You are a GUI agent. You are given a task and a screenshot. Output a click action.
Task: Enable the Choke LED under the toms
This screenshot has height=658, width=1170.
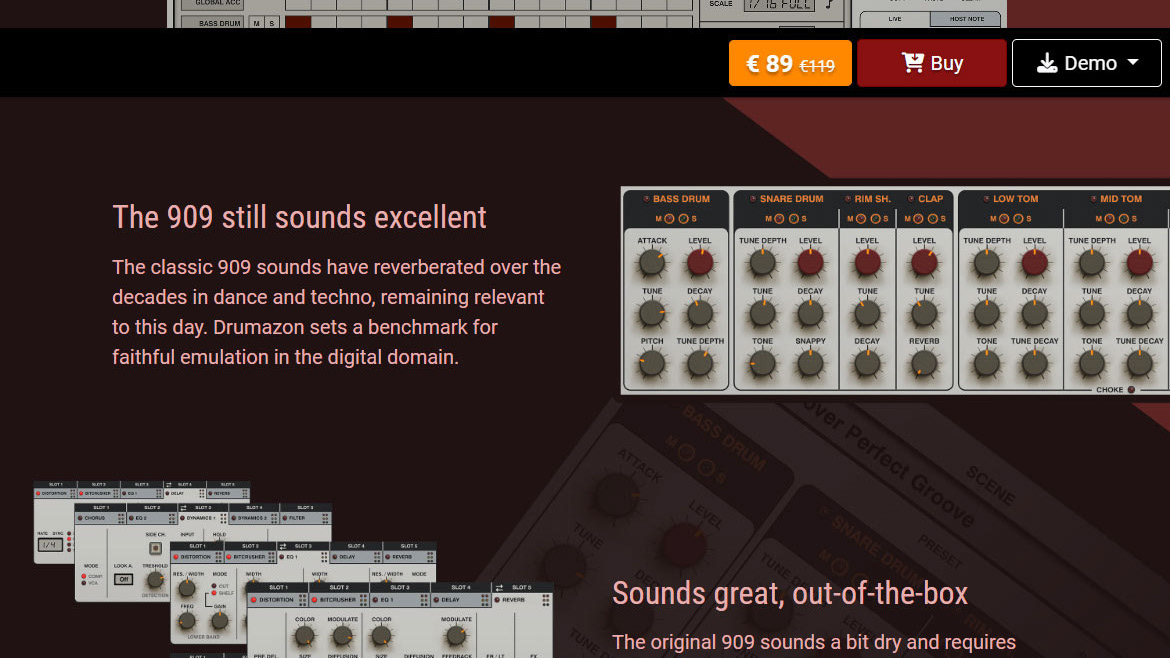point(1131,389)
